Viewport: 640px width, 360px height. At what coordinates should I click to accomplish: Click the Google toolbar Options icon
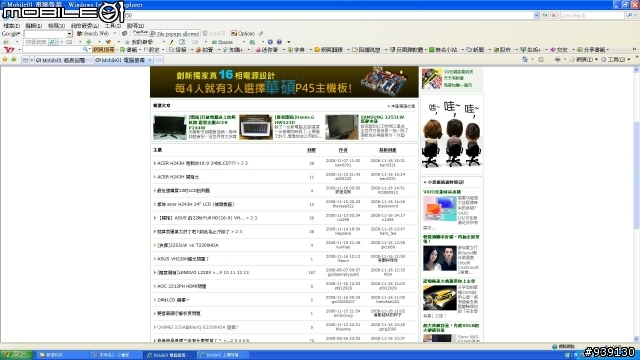click(x=234, y=33)
